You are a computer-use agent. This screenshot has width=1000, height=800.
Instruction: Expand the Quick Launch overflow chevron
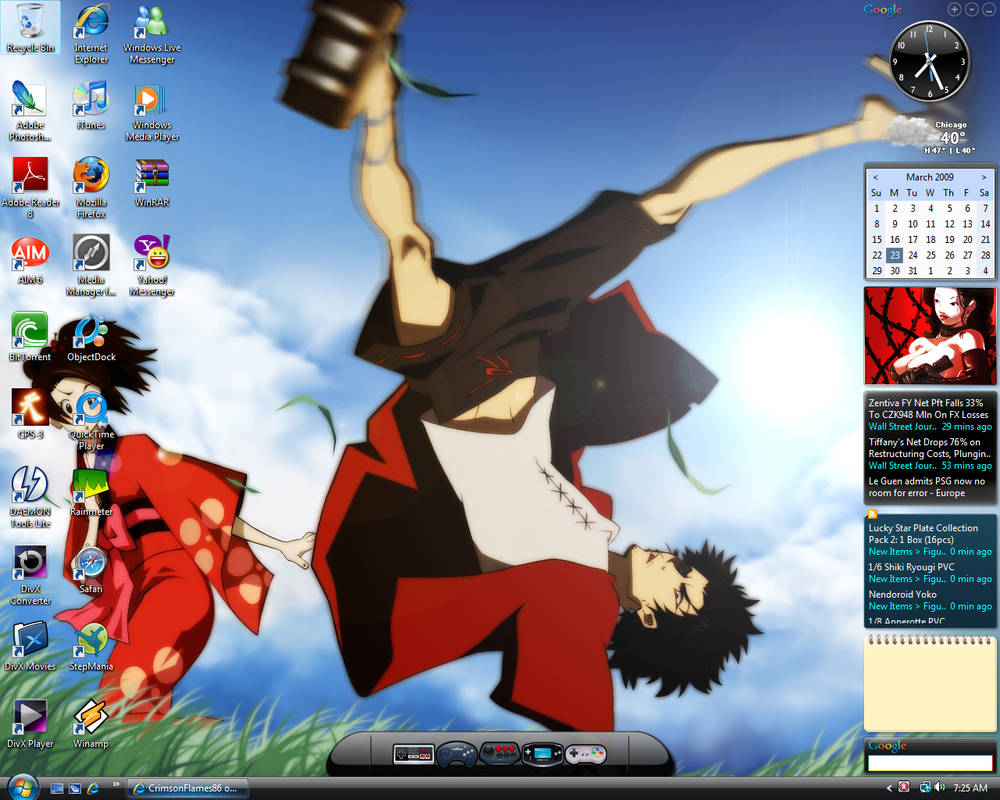115,784
